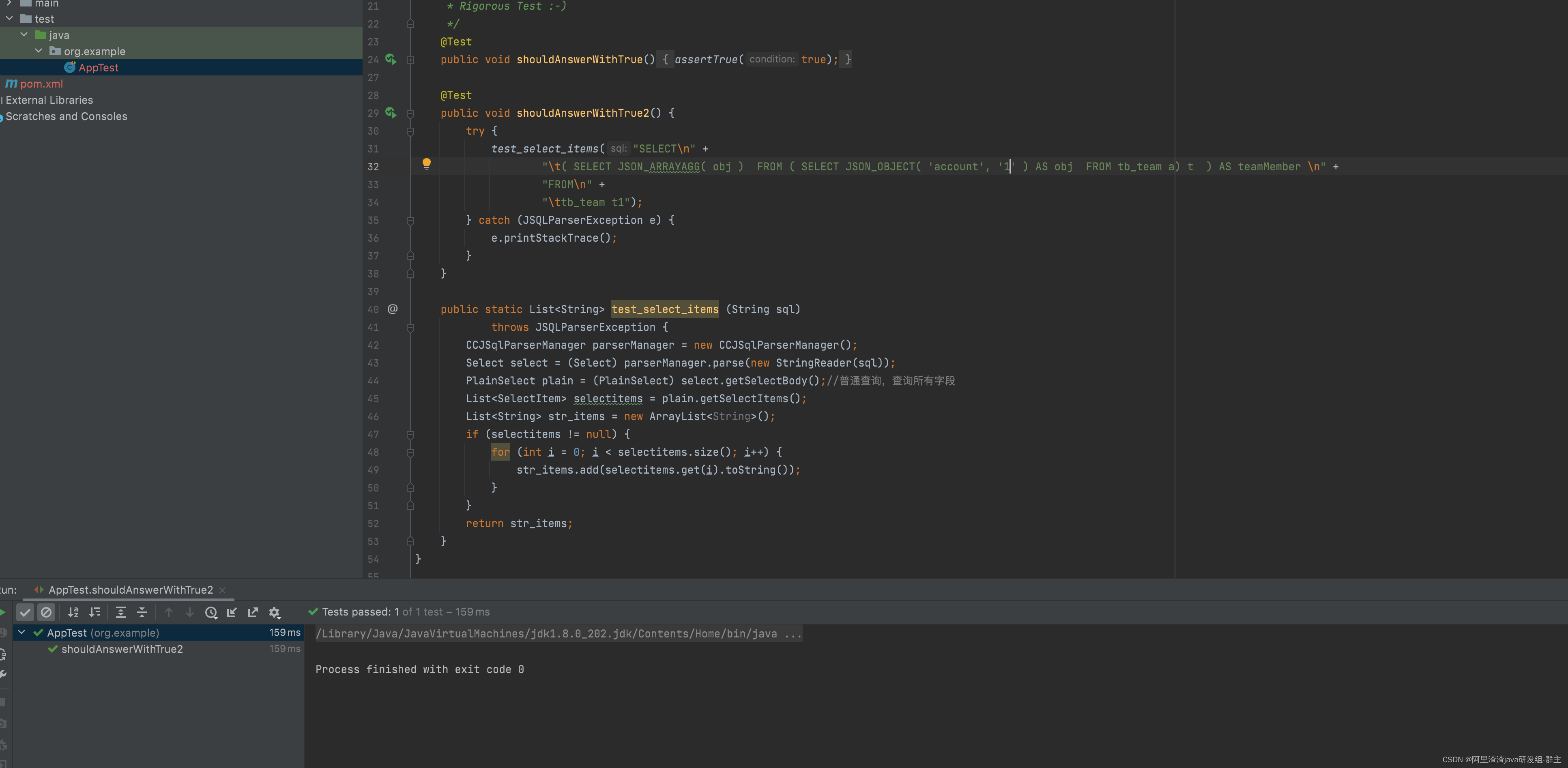The width and height of the screenshot is (1568, 768).
Task: Open test runner settings gear
Action: pos(275,612)
